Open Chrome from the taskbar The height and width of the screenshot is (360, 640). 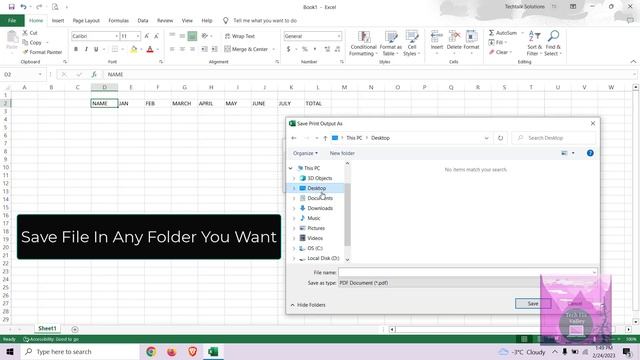tap(151, 352)
